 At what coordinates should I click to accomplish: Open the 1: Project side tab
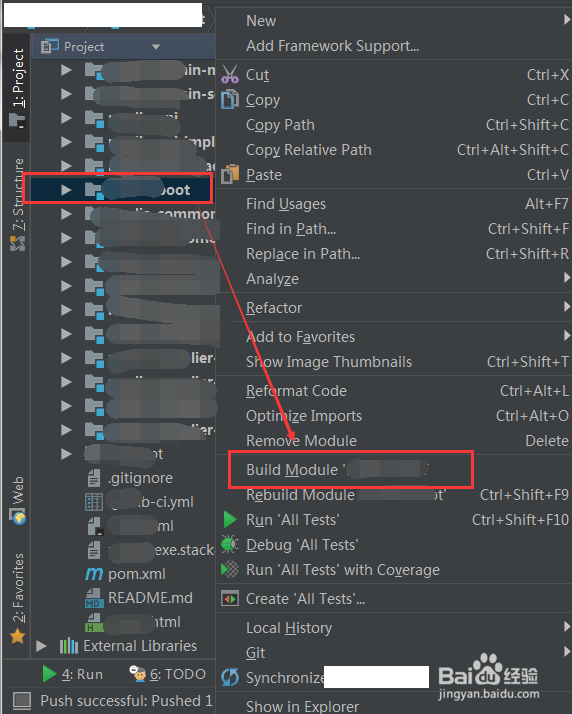click(17, 89)
